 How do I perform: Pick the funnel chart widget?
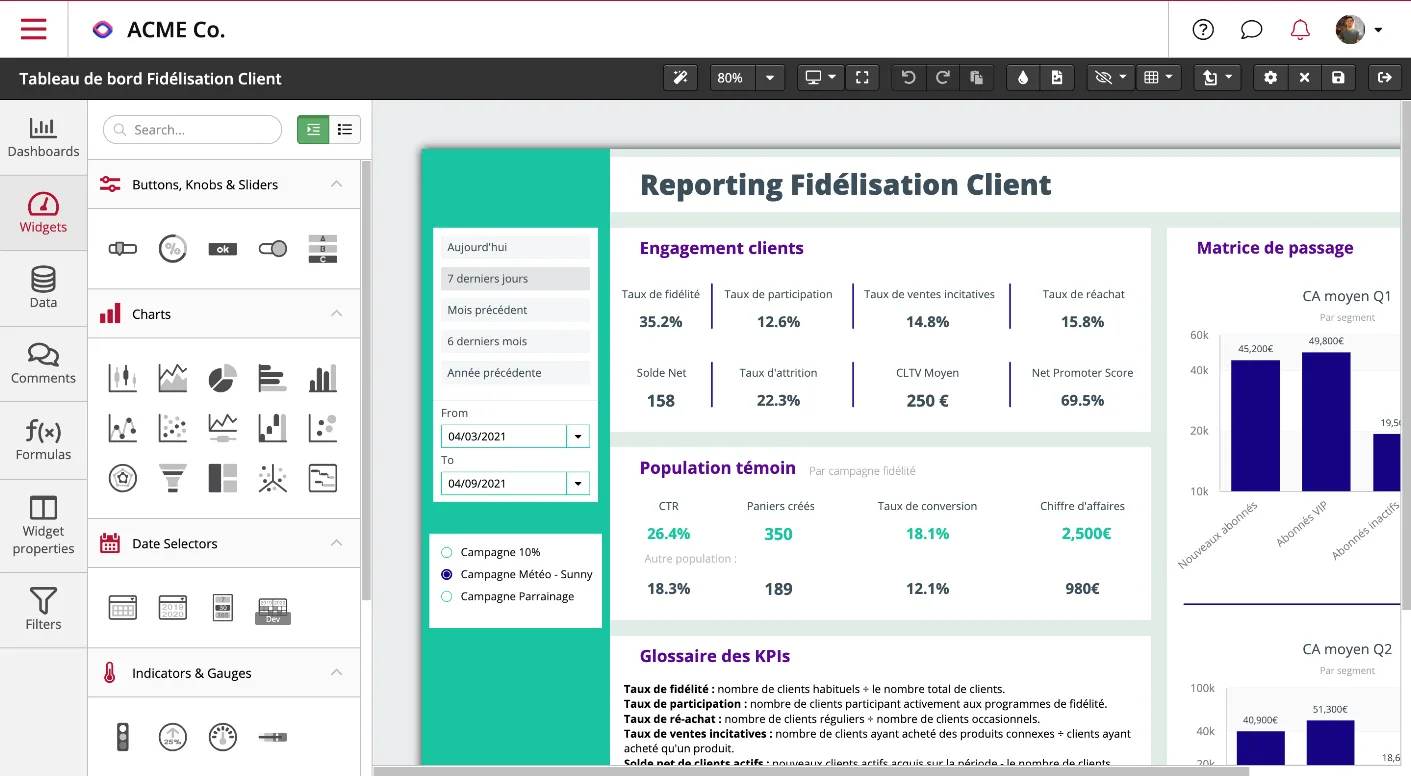[x=173, y=478]
